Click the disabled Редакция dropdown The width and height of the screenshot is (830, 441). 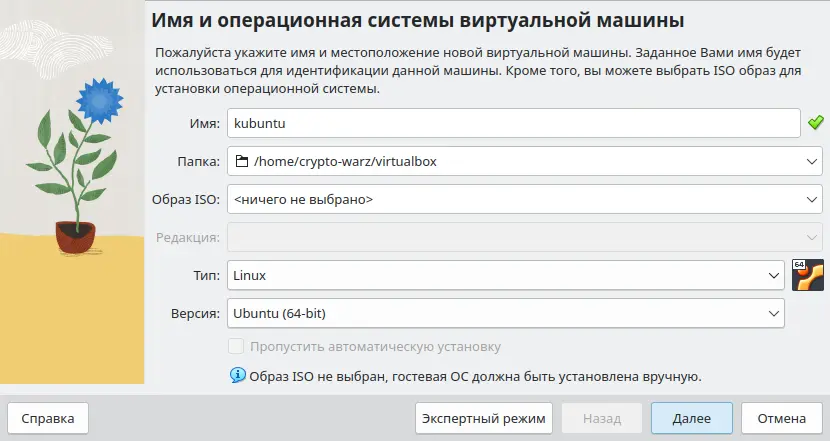coord(525,237)
